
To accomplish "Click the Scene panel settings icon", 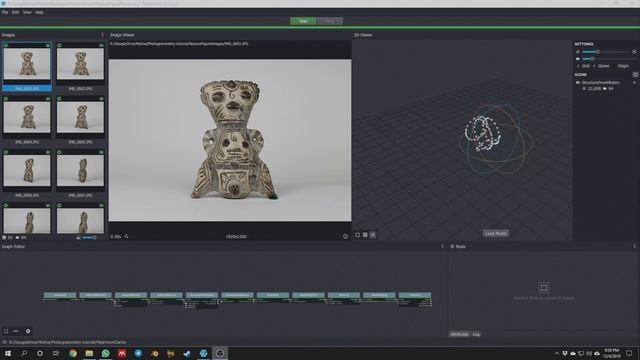I will point(635,75).
